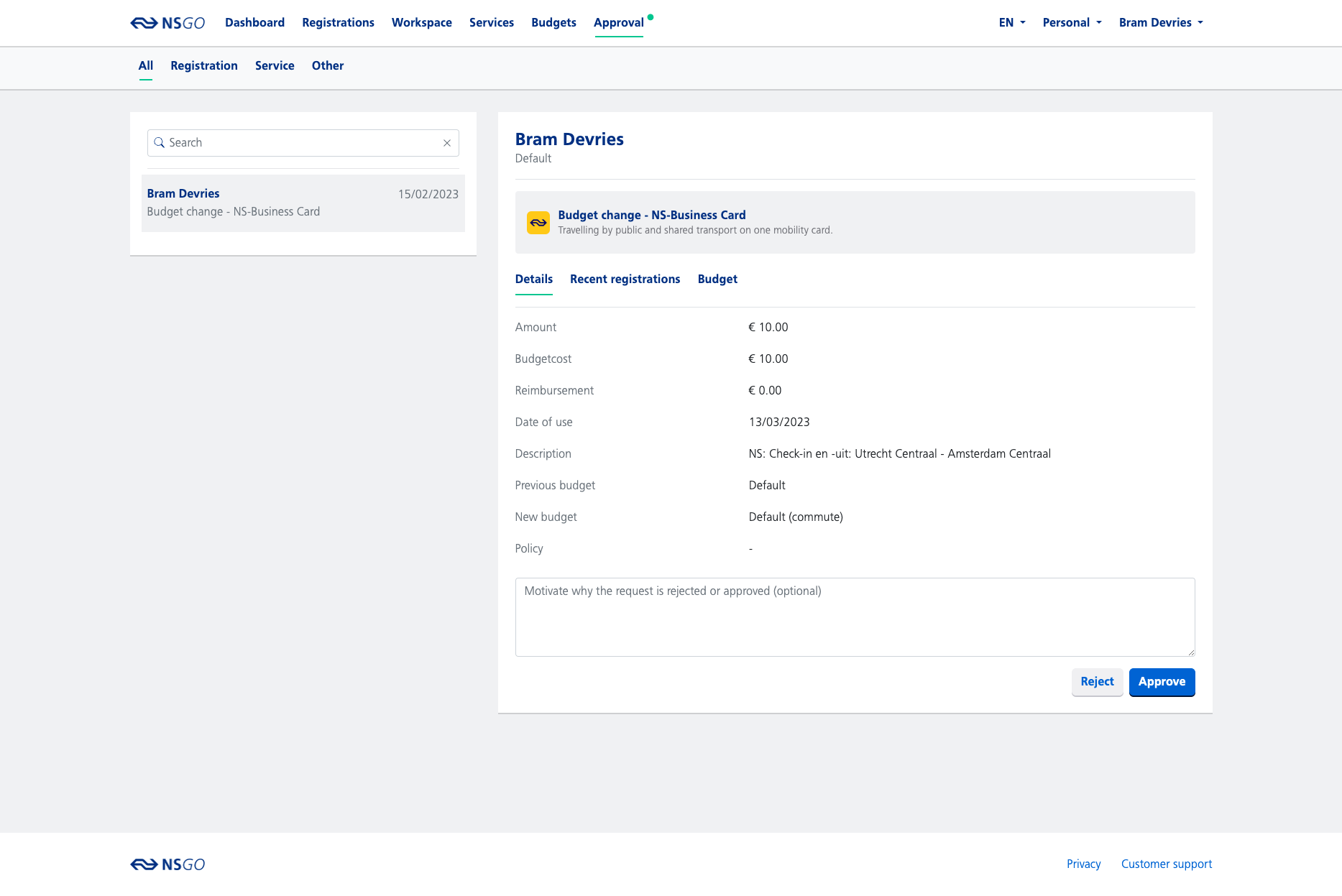Switch to the Recent registrations tab
Screen dimensions: 1342x896
(x=625, y=280)
